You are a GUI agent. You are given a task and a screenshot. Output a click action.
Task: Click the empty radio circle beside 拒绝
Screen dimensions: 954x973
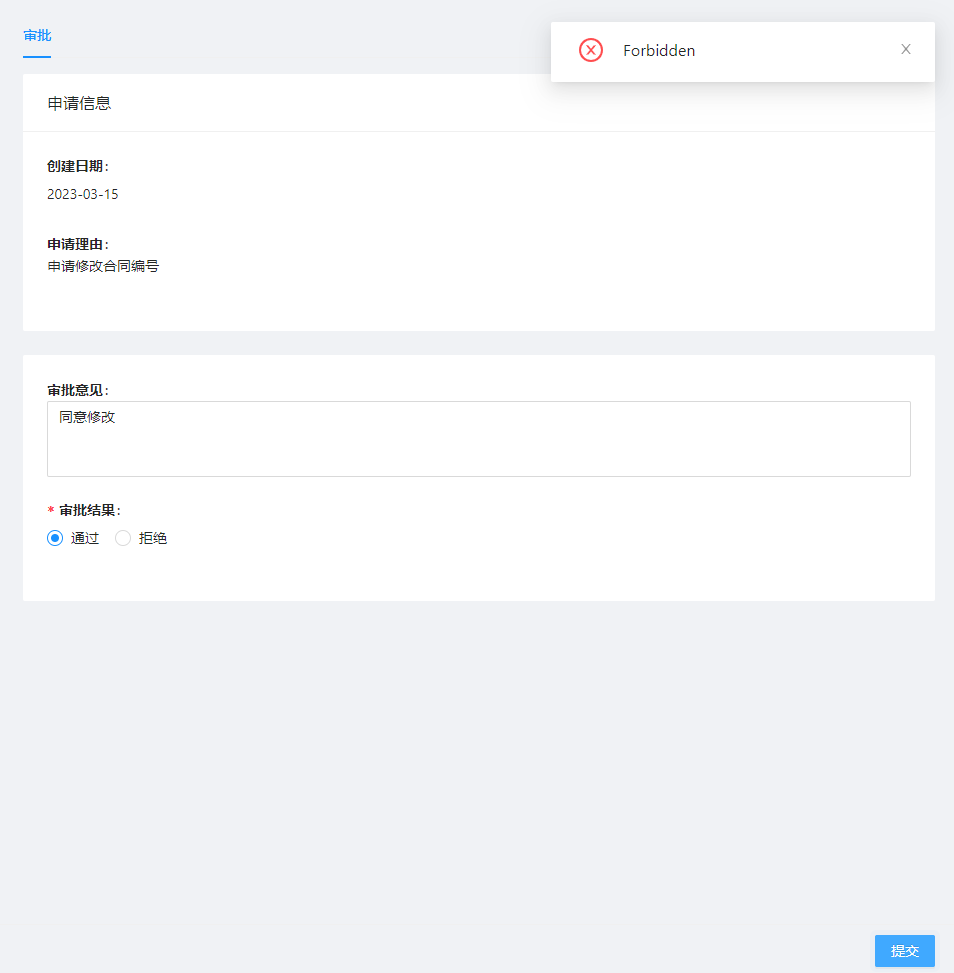pyautogui.click(x=122, y=538)
